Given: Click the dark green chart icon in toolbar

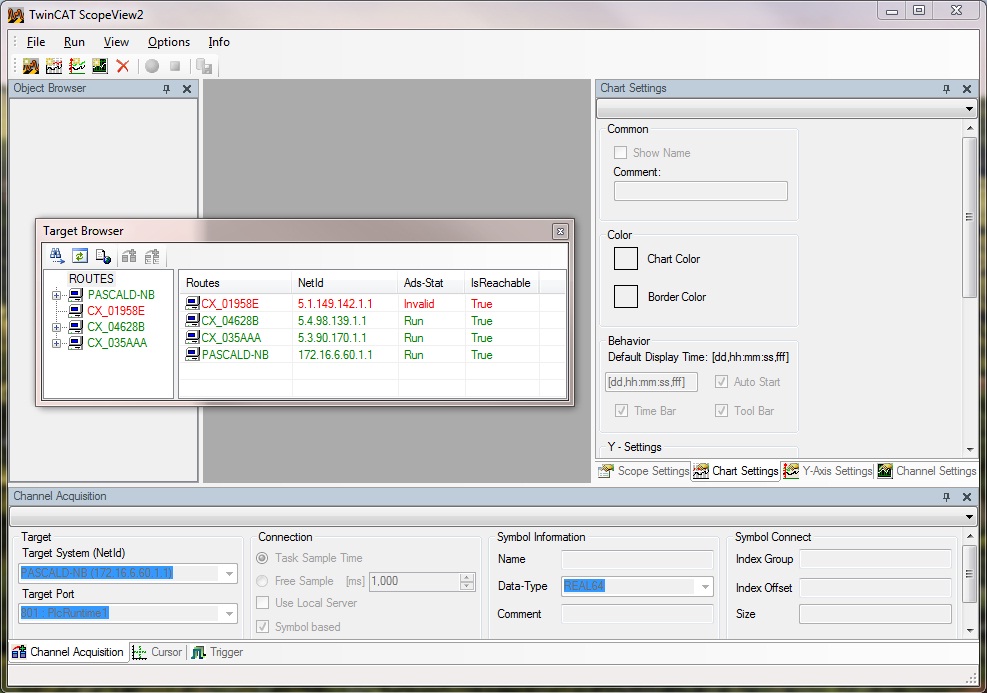Looking at the screenshot, I should click(100, 66).
